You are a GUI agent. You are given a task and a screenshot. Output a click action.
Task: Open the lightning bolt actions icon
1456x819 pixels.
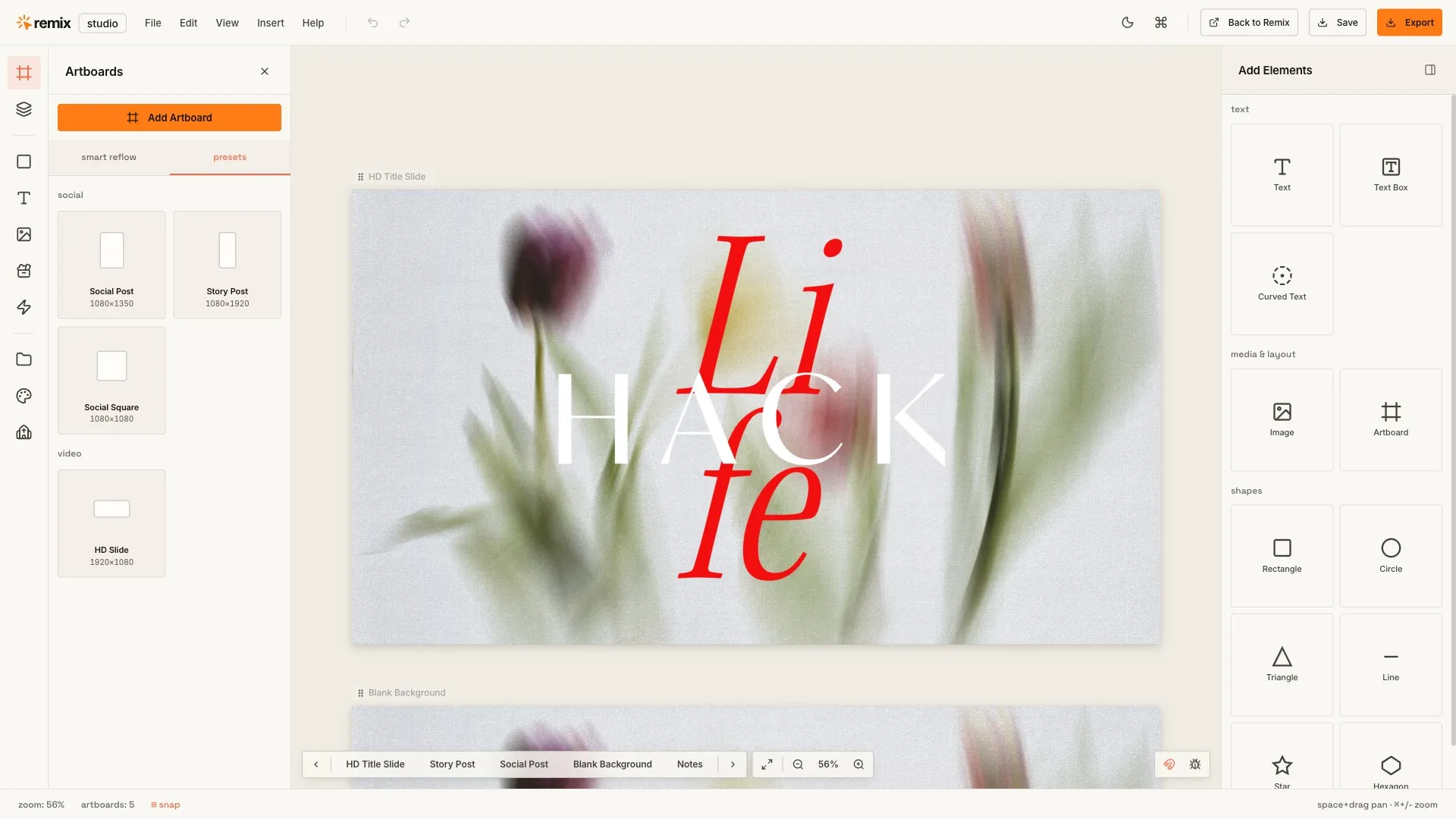pos(24,307)
